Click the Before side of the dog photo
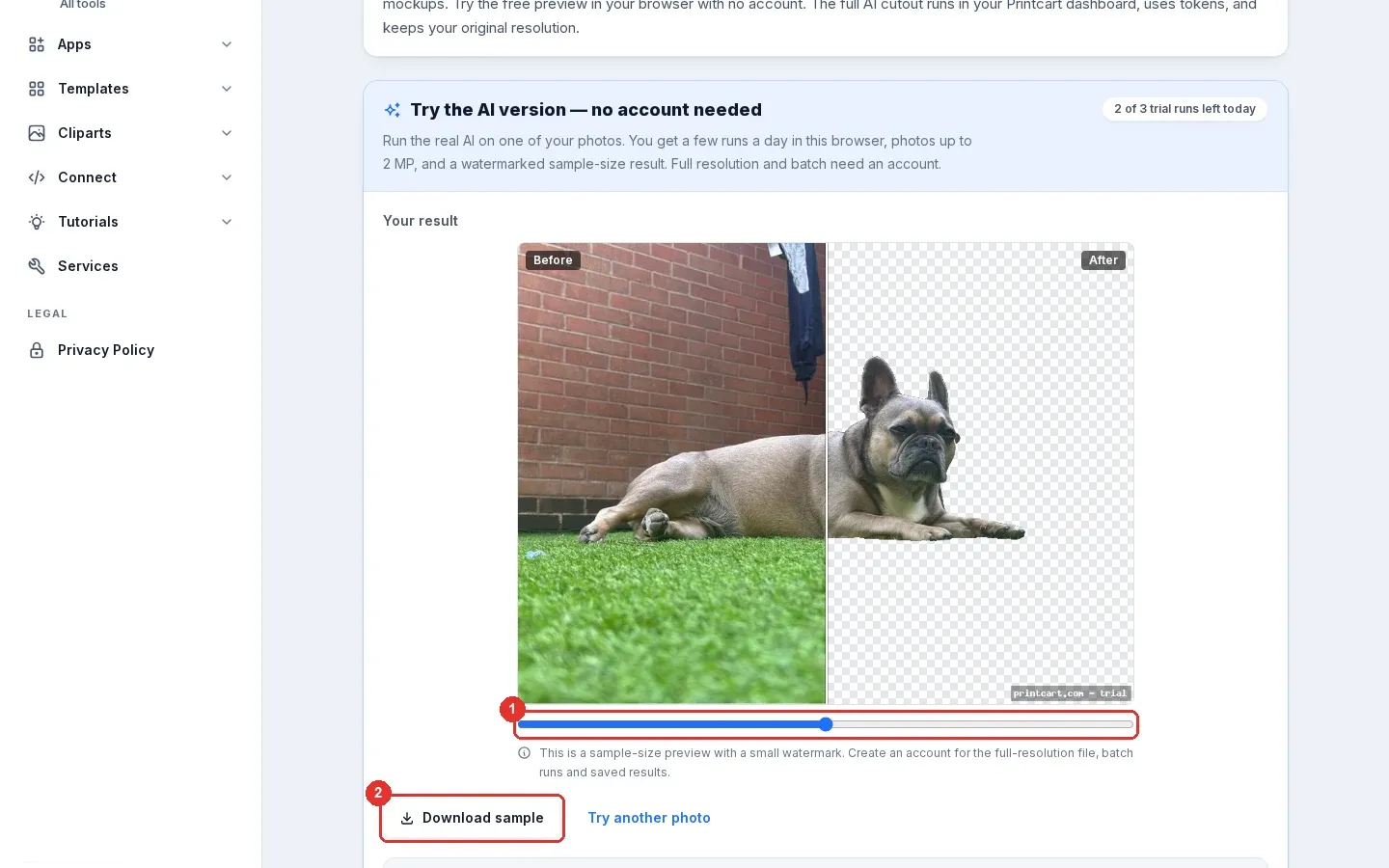 coord(671,474)
